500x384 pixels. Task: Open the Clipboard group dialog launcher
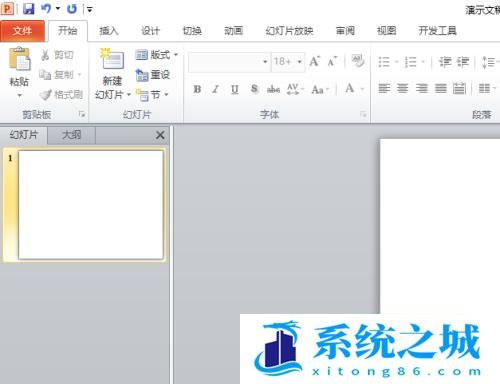pos(82,115)
